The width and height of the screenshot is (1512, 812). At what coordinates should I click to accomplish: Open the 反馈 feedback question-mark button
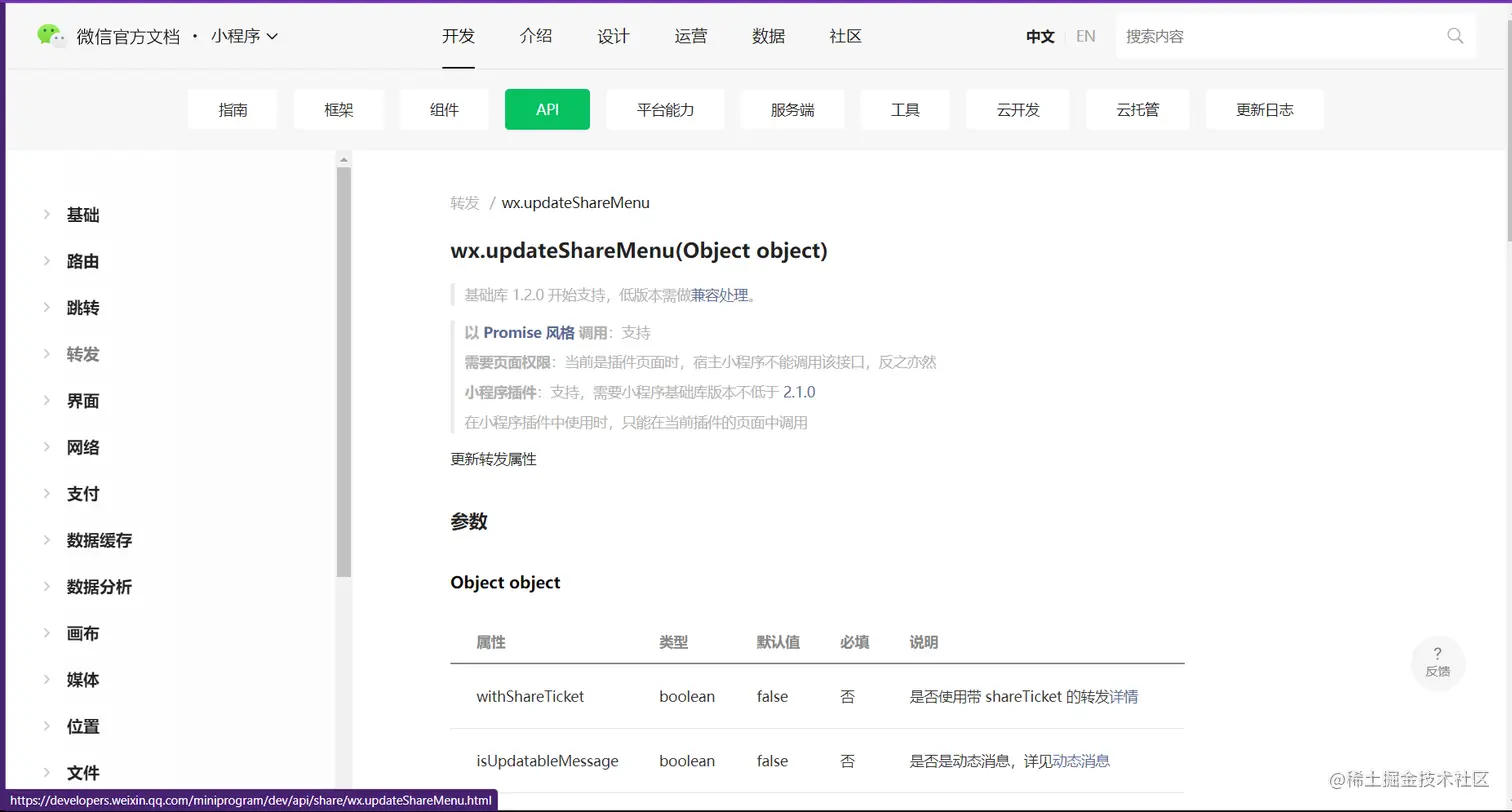1438,662
